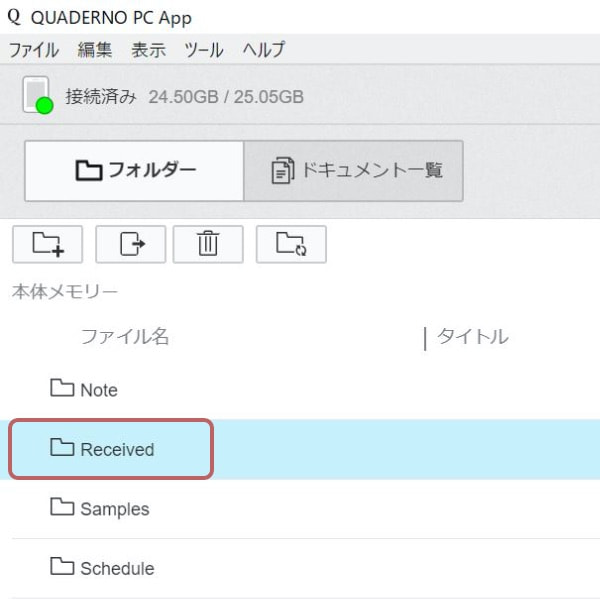Click the Samples folder icon
The width and height of the screenshot is (600, 600).
coord(63,507)
